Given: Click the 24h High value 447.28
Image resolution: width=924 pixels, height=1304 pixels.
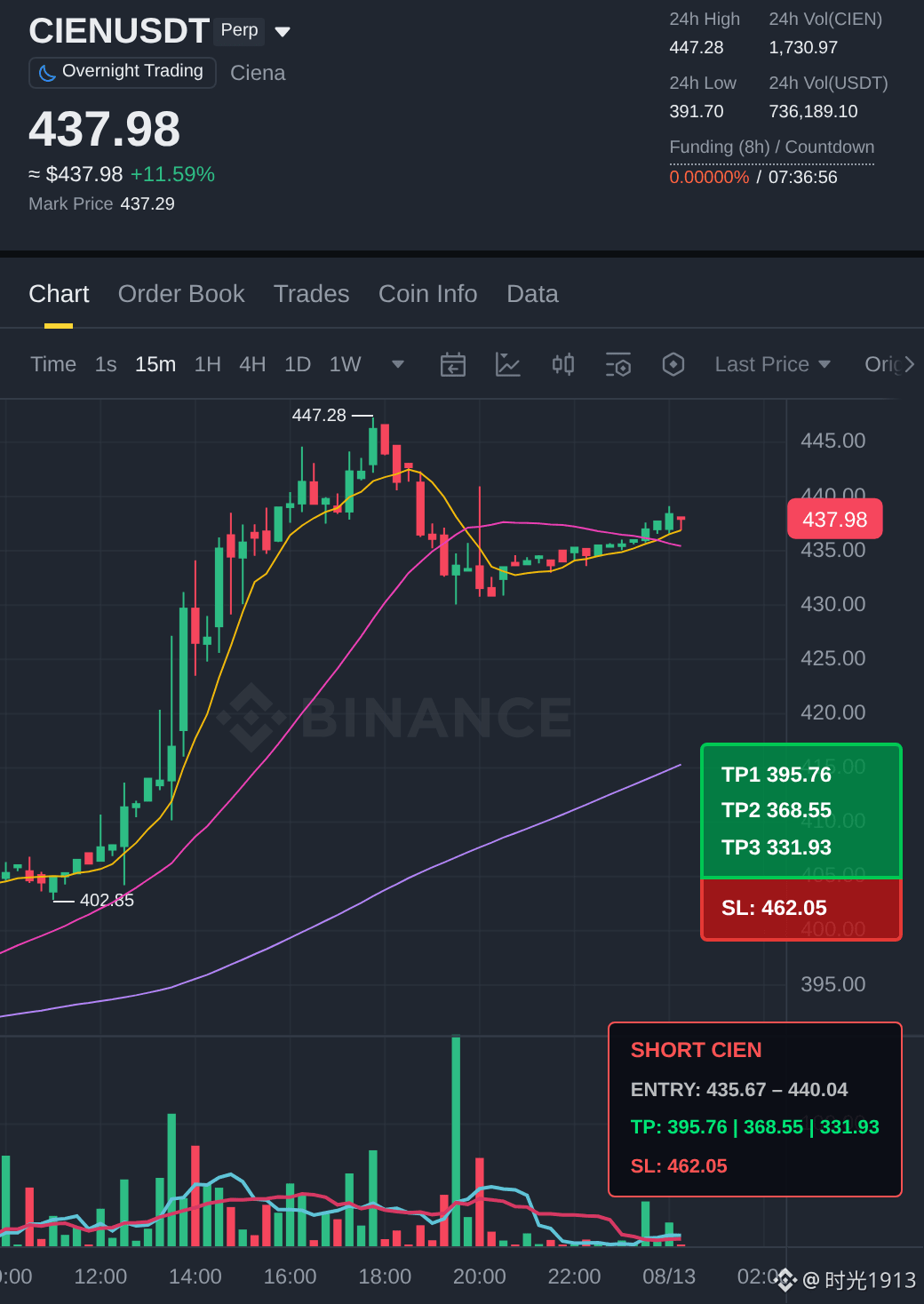Looking at the screenshot, I should pos(697,47).
